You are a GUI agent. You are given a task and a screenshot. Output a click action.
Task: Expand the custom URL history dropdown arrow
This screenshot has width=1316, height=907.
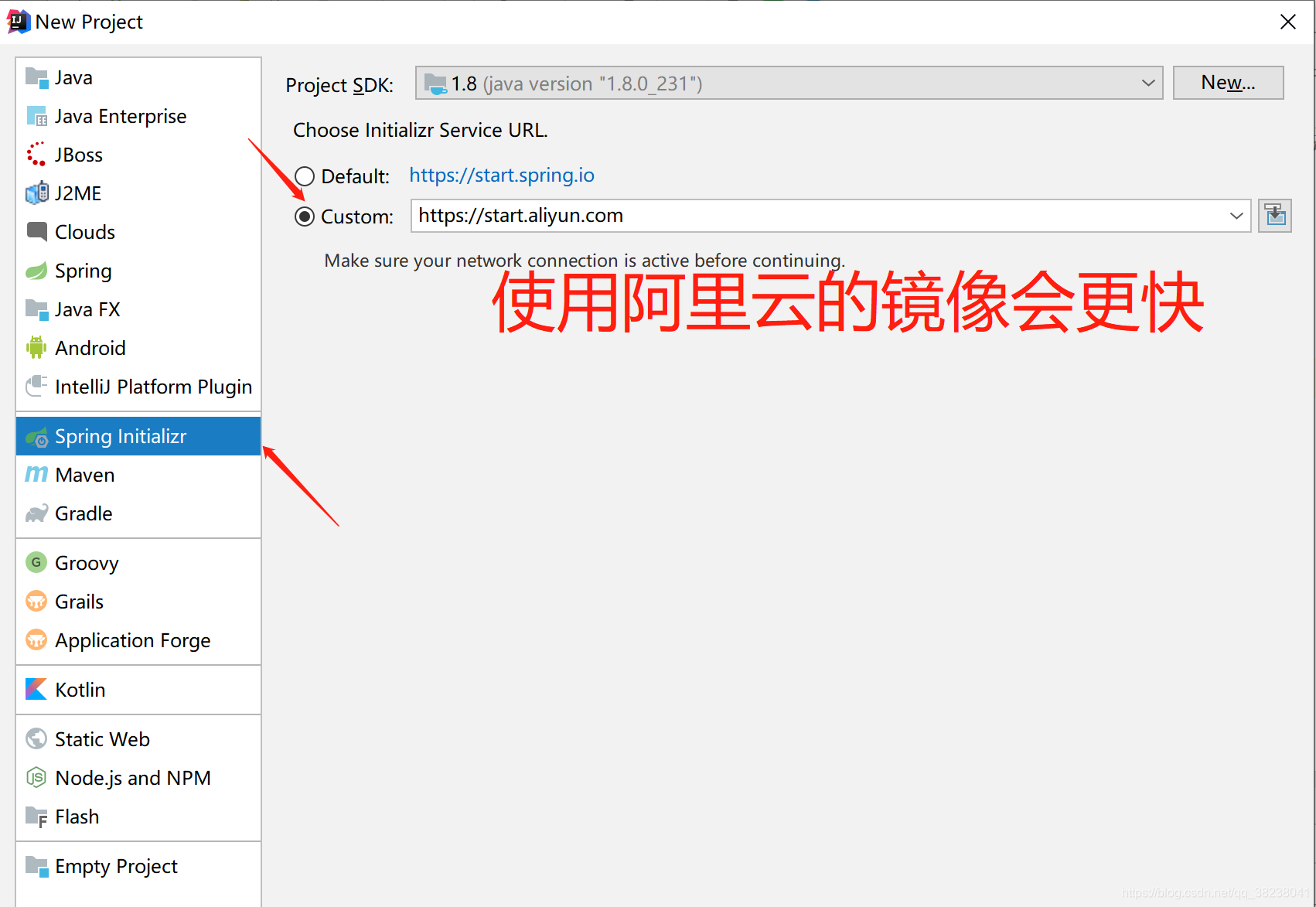point(1236,216)
